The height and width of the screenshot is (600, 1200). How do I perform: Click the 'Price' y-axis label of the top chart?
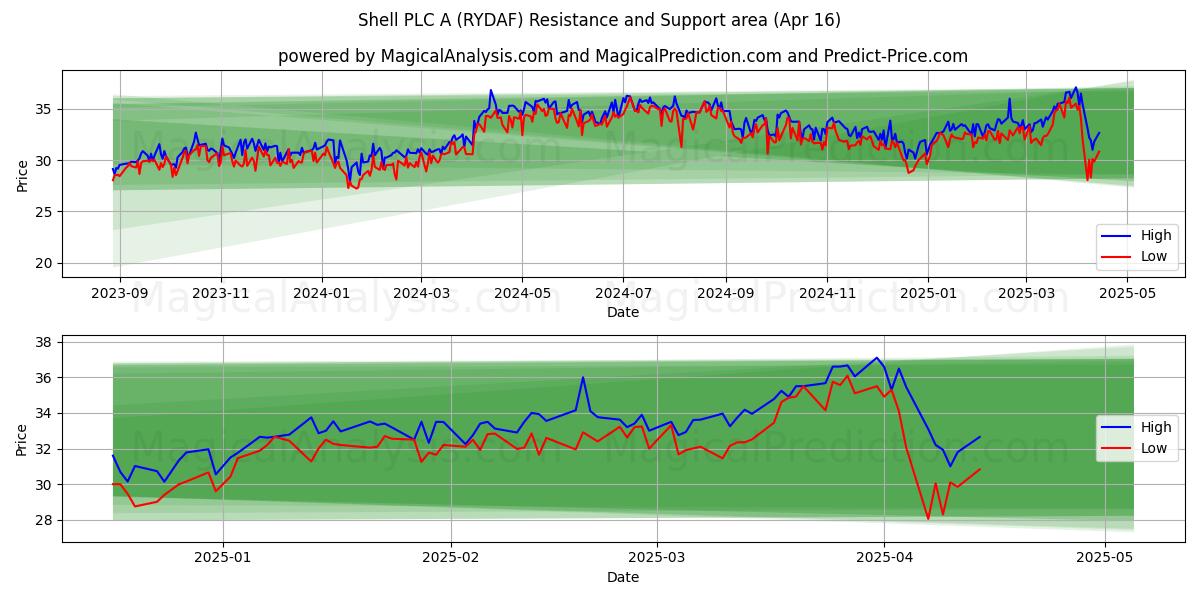[x=22, y=174]
